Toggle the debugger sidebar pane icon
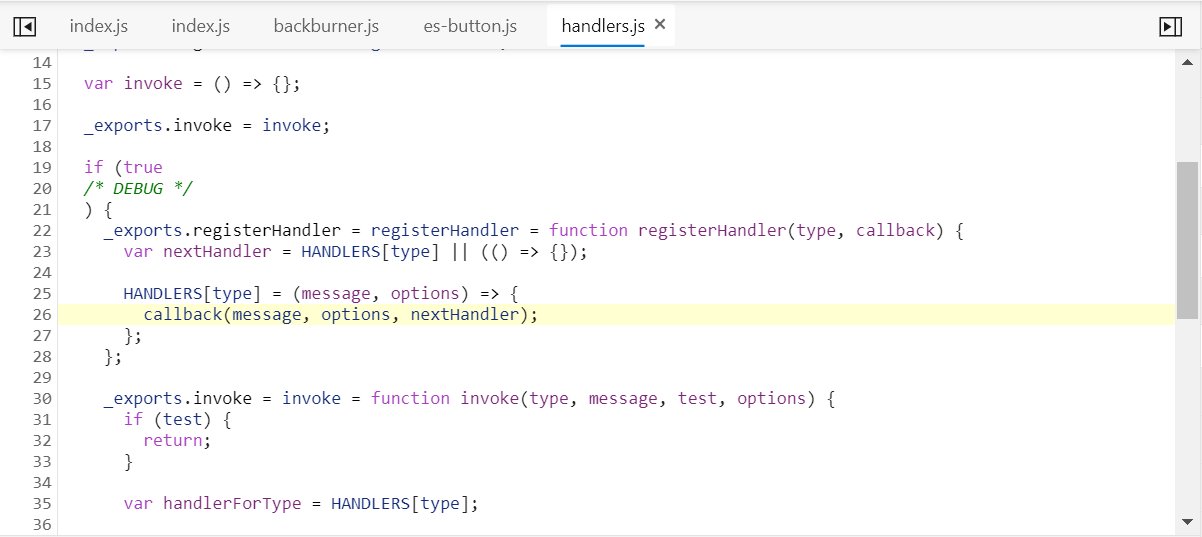1202x537 pixels. click(1170, 27)
